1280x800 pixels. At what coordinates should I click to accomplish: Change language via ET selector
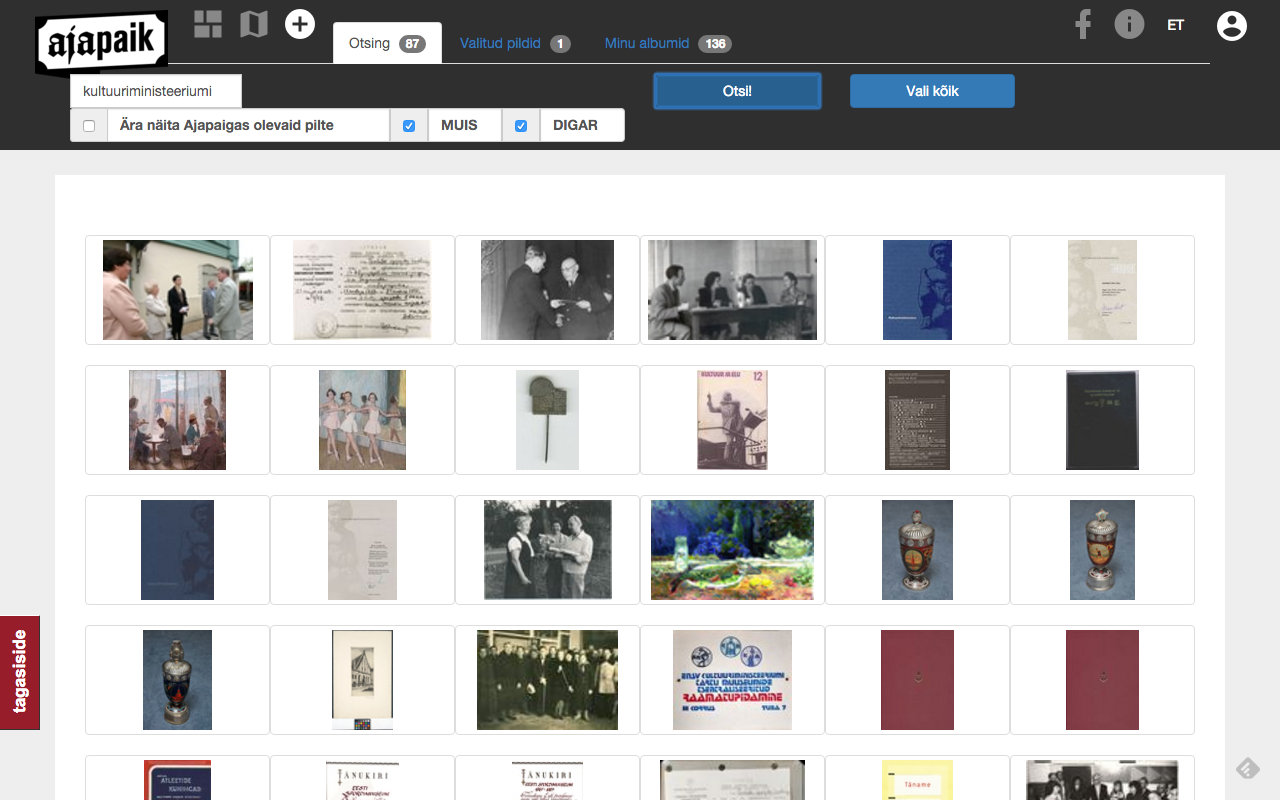coord(1175,25)
